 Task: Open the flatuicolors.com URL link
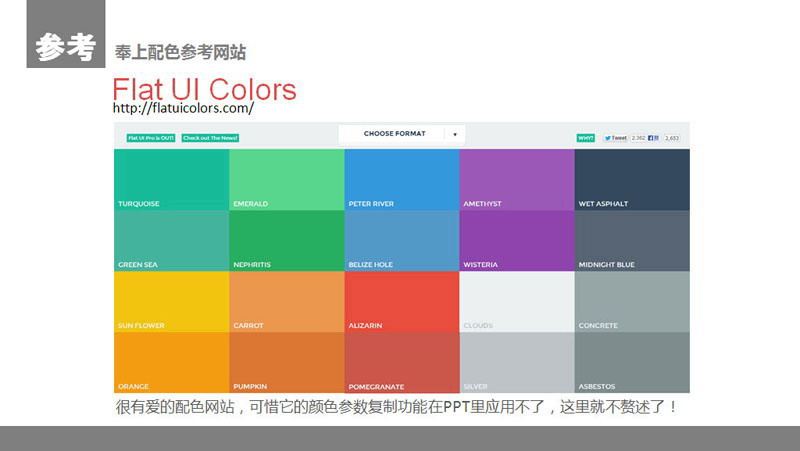point(183,108)
